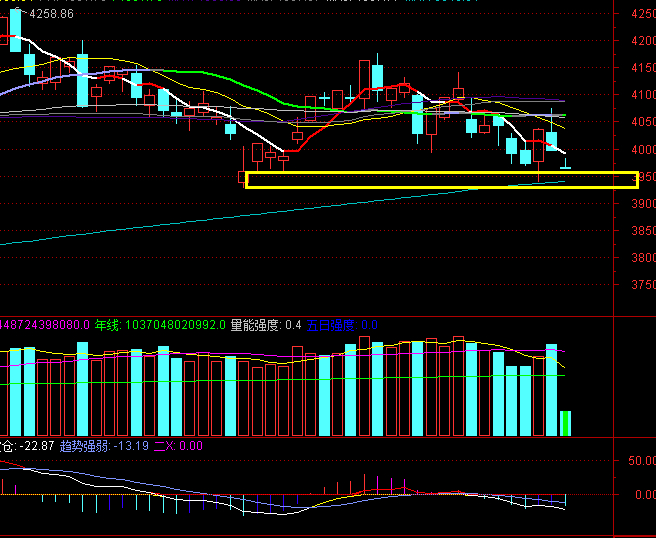
Task: Click the 量能强度: 0.4 indicator label
Action: pos(266,325)
